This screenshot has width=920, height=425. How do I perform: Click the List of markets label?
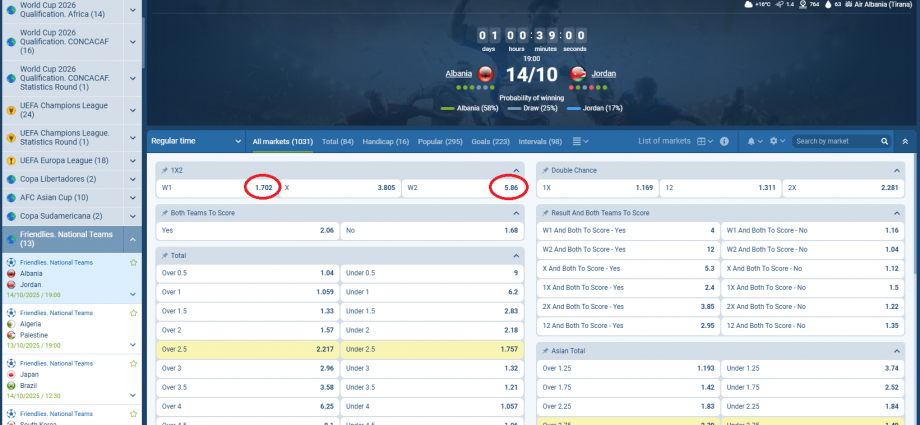(x=664, y=141)
